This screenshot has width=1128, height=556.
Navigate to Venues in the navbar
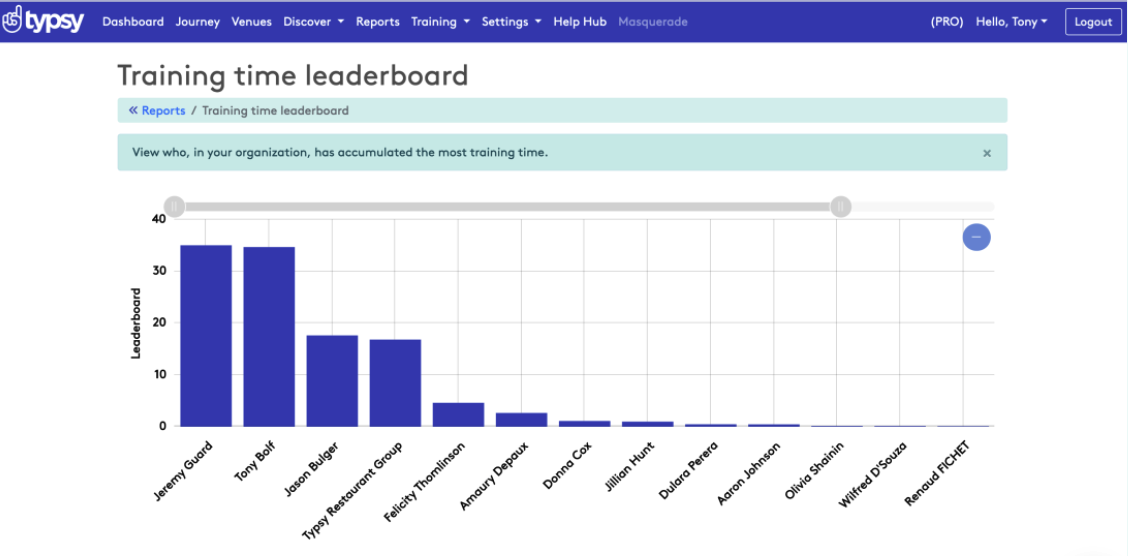(x=251, y=22)
